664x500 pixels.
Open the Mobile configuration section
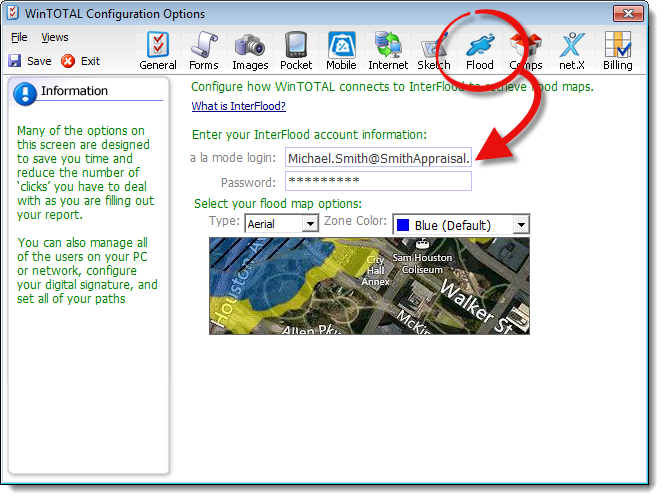pyautogui.click(x=341, y=50)
